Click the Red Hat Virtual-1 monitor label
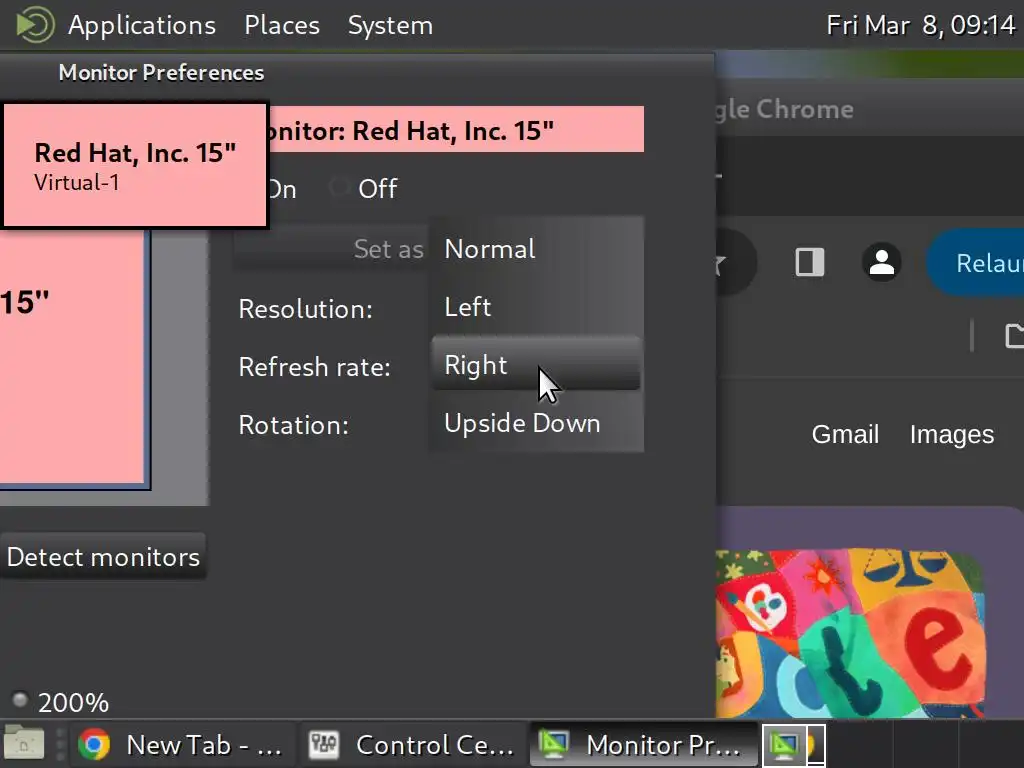This screenshot has width=1024, height=768. 135,165
